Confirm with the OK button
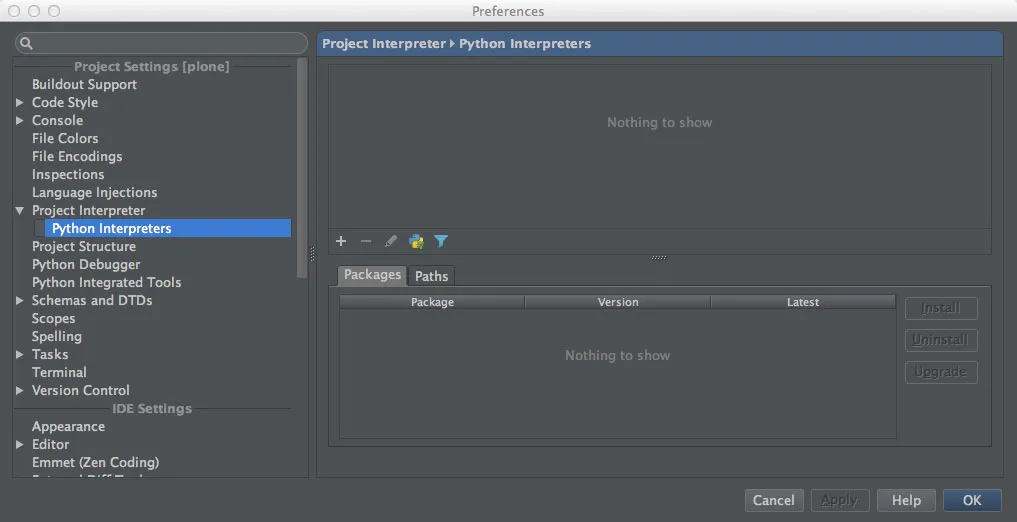The width and height of the screenshot is (1017, 522). pyautogui.click(x=972, y=501)
